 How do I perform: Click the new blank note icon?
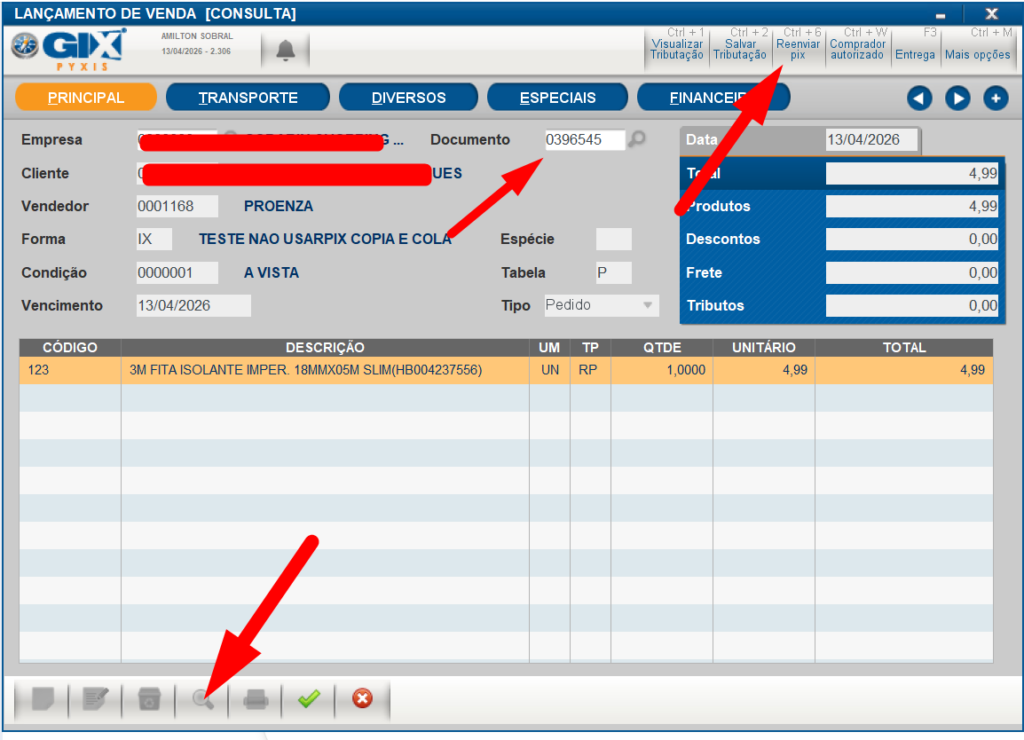coord(43,699)
